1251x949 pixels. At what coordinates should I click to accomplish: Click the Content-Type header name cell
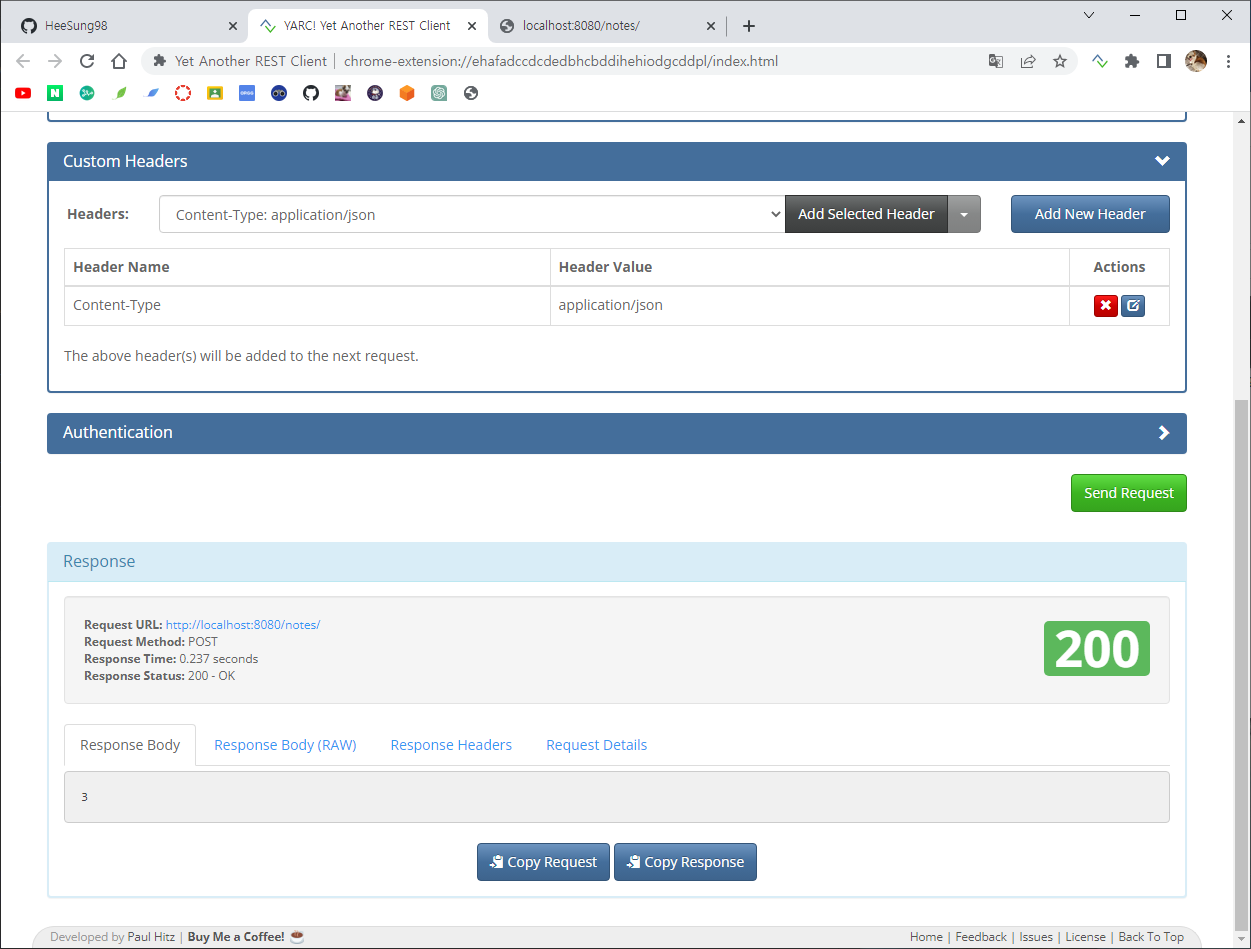307,306
